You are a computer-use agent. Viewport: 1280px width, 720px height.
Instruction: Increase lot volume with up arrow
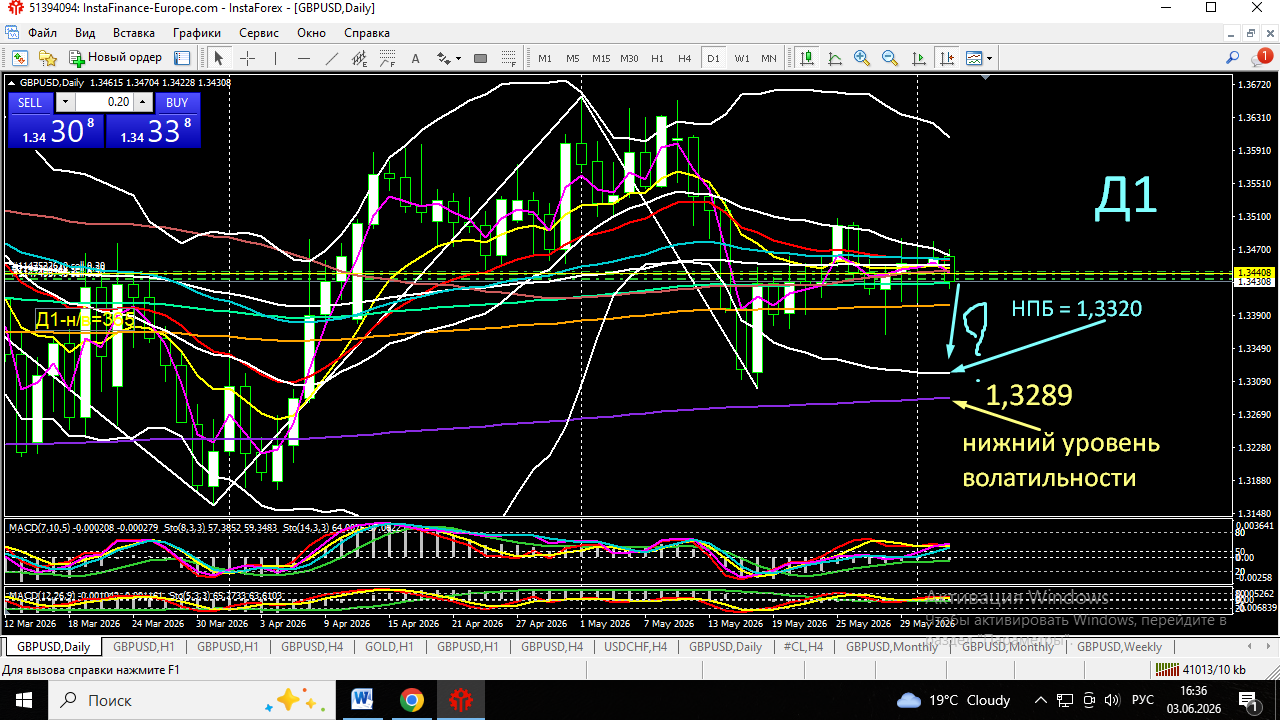(x=144, y=102)
